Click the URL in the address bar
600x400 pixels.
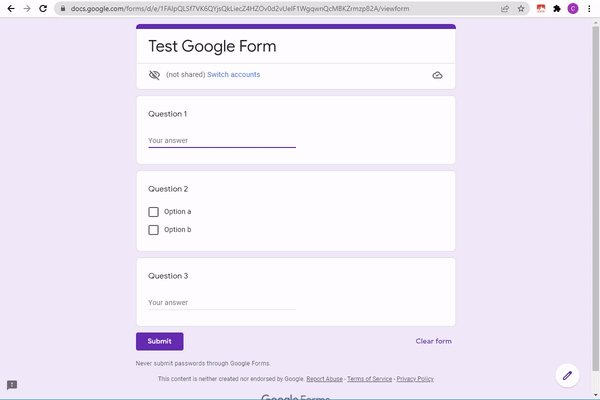tap(240, 8)
